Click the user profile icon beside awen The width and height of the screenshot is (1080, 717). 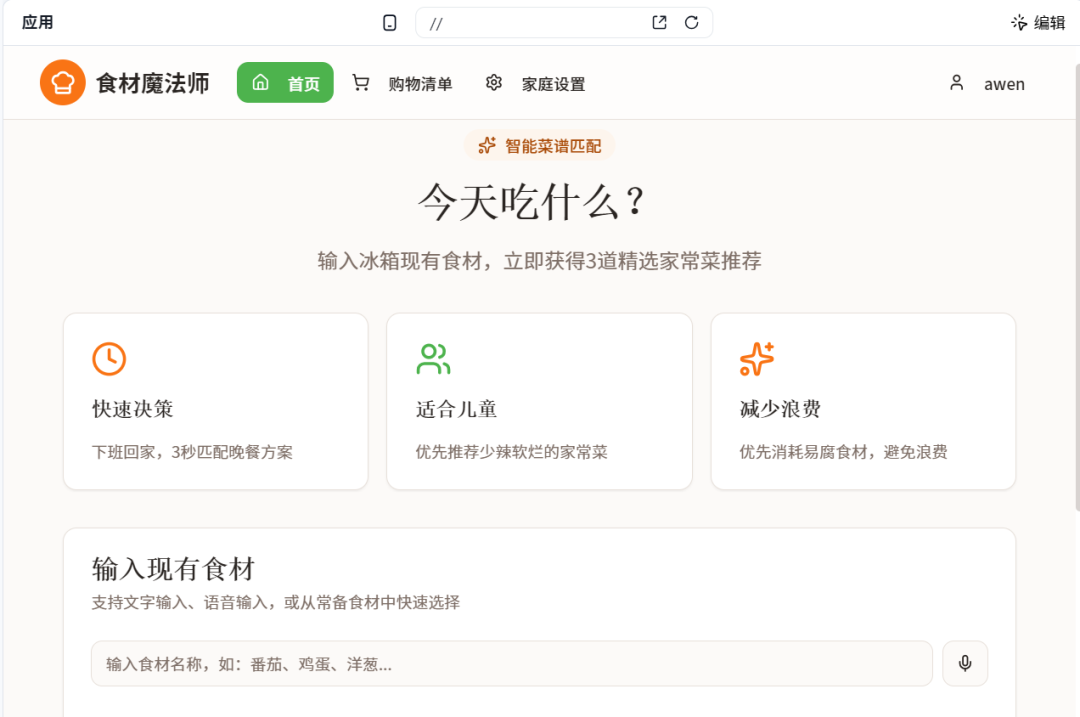[x=957, y=83]
